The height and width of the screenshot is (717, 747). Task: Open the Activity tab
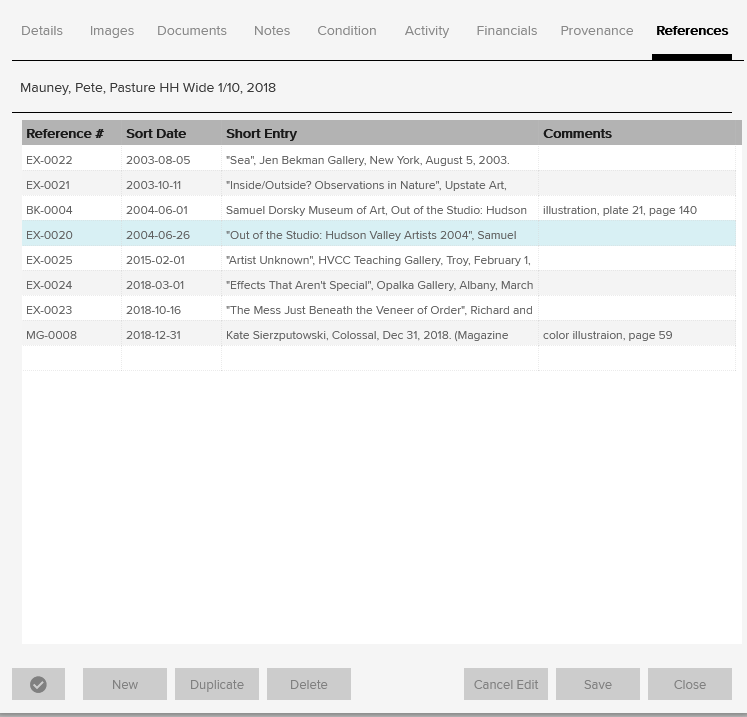[x=427, y=31]
